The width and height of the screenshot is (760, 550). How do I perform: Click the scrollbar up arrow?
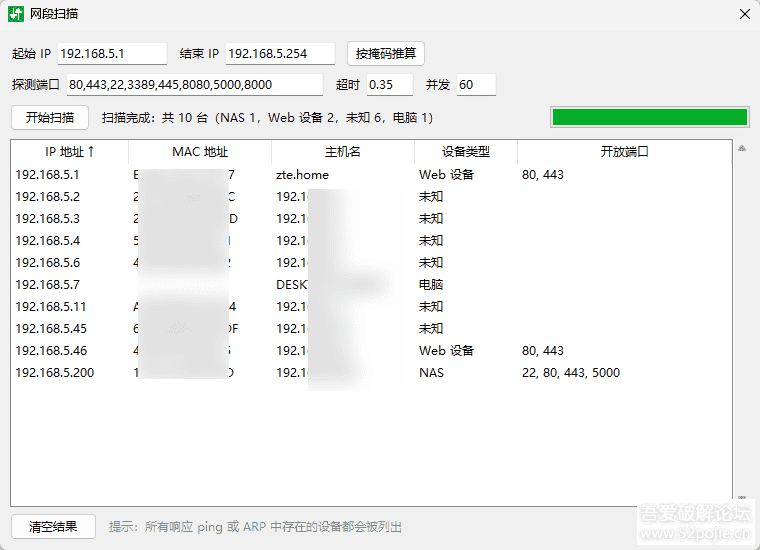(x=742, y=148)
